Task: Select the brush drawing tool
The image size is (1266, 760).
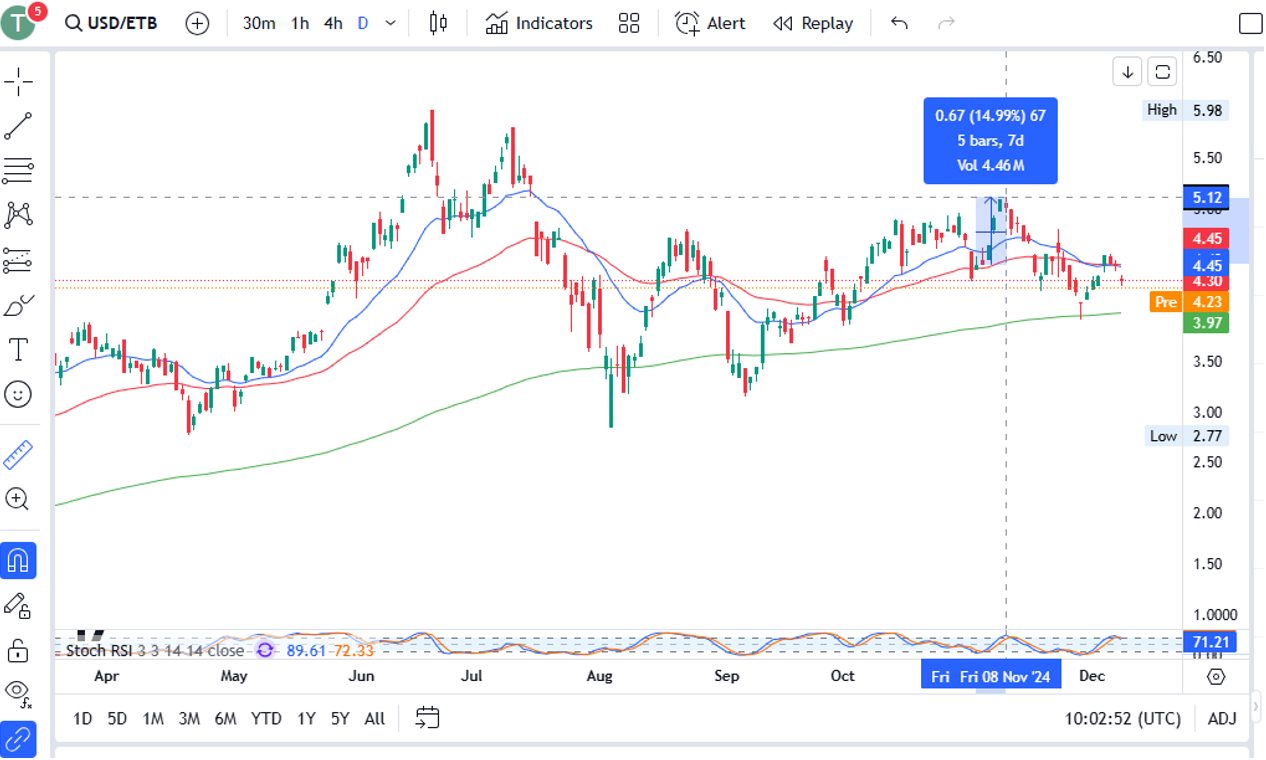Action: pos(18,305)
